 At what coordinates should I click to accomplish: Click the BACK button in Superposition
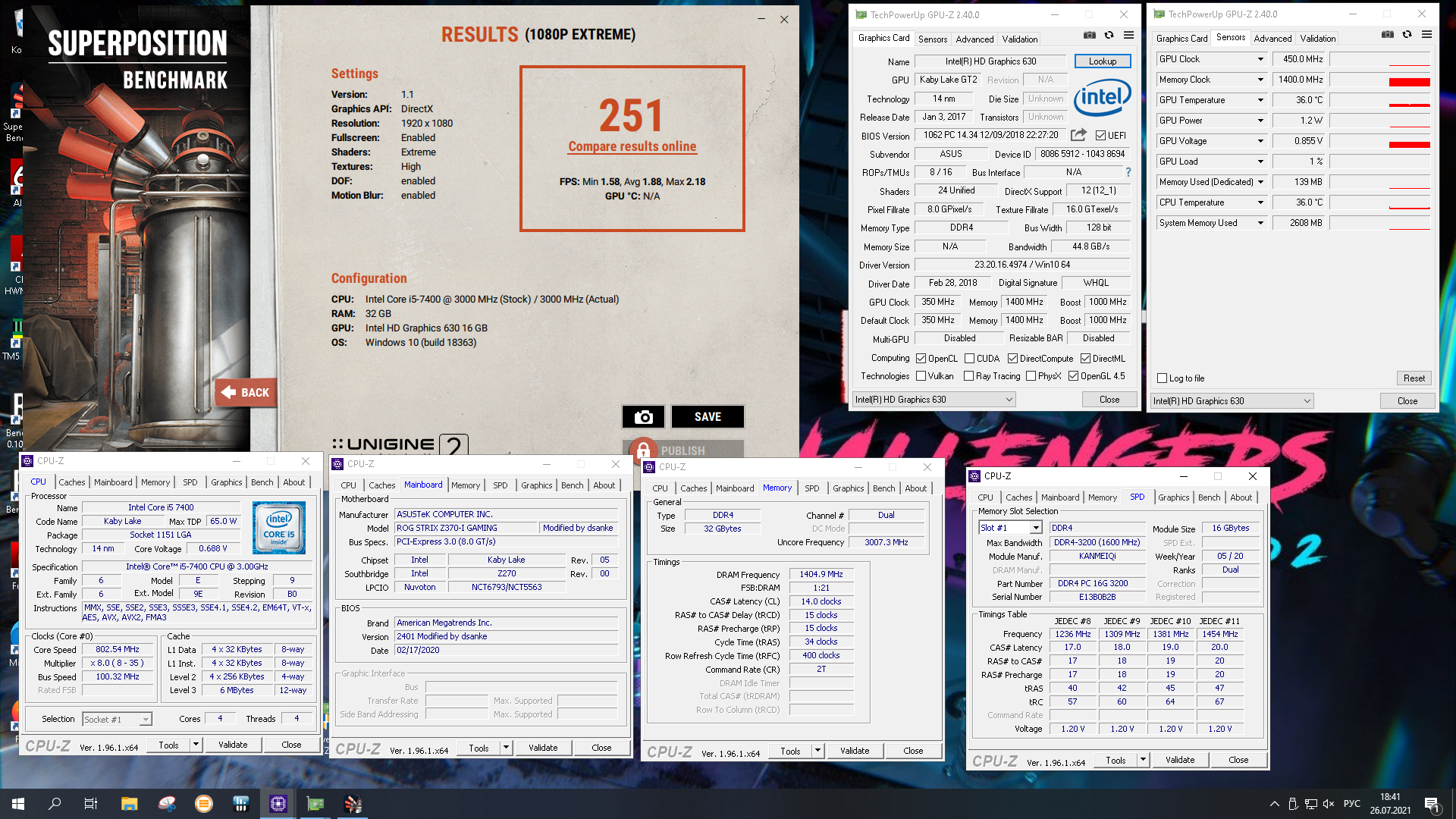tap(245, 393)
